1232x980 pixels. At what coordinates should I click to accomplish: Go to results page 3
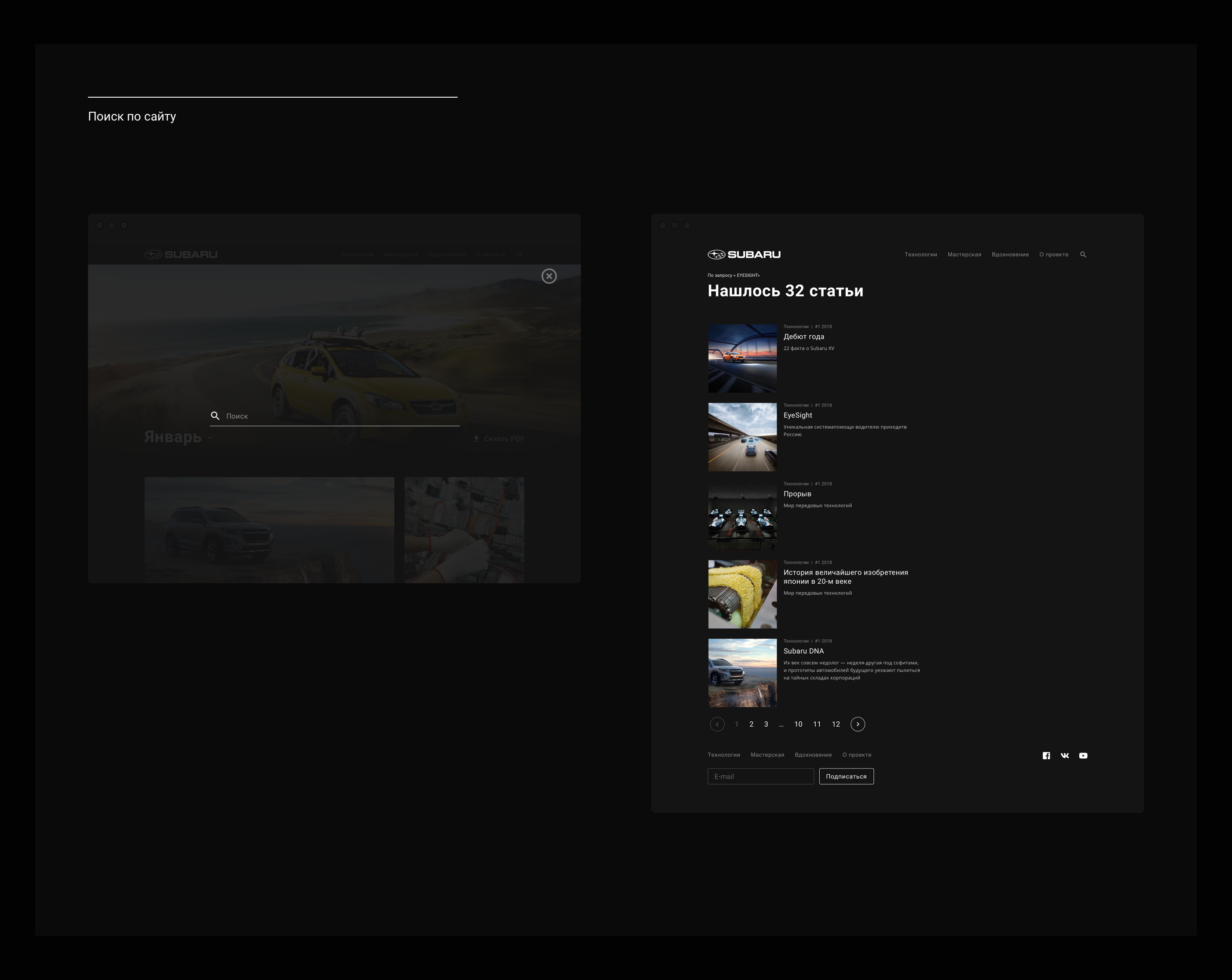pos(766,724)
